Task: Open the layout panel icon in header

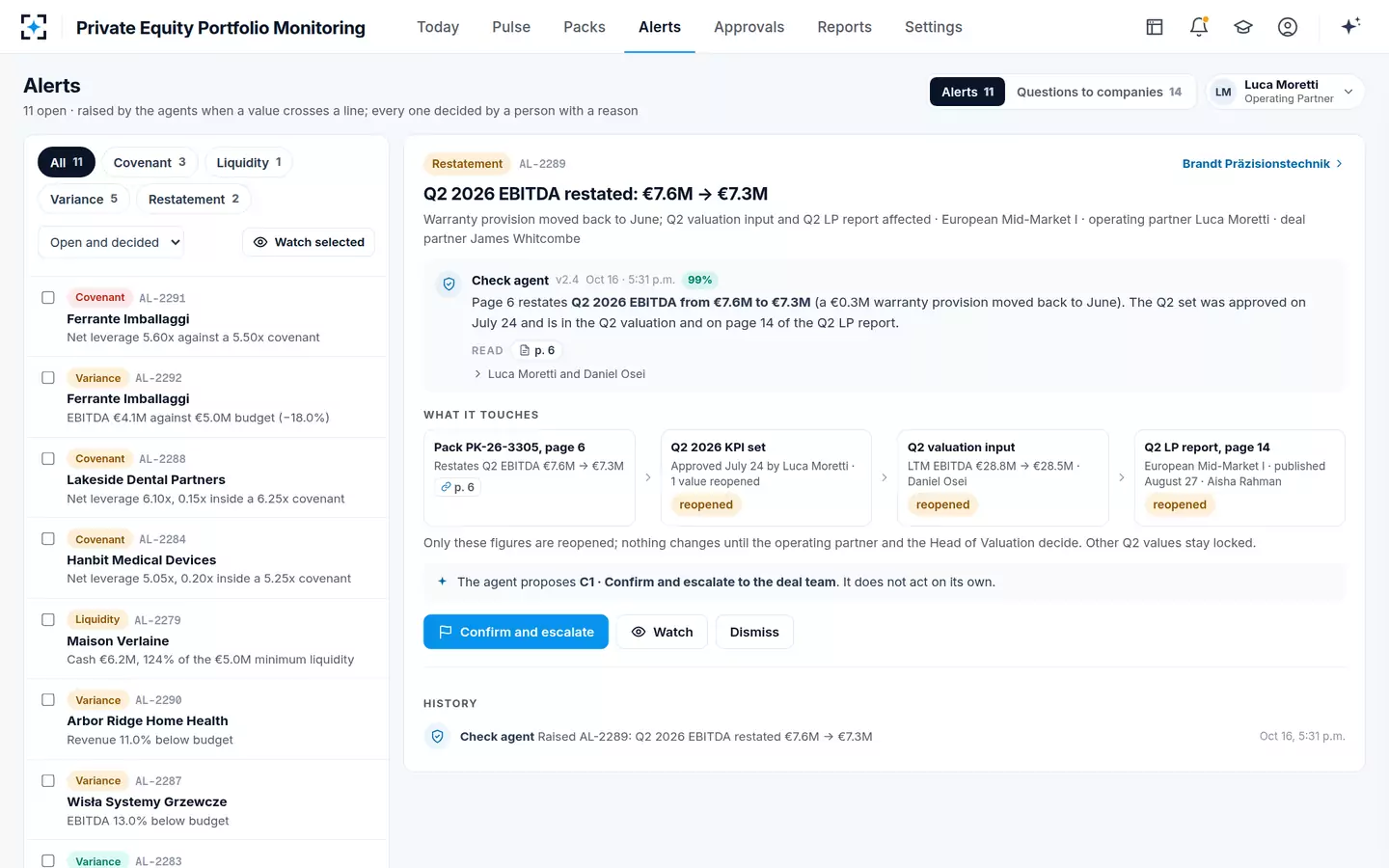Action: (1155, 27)
